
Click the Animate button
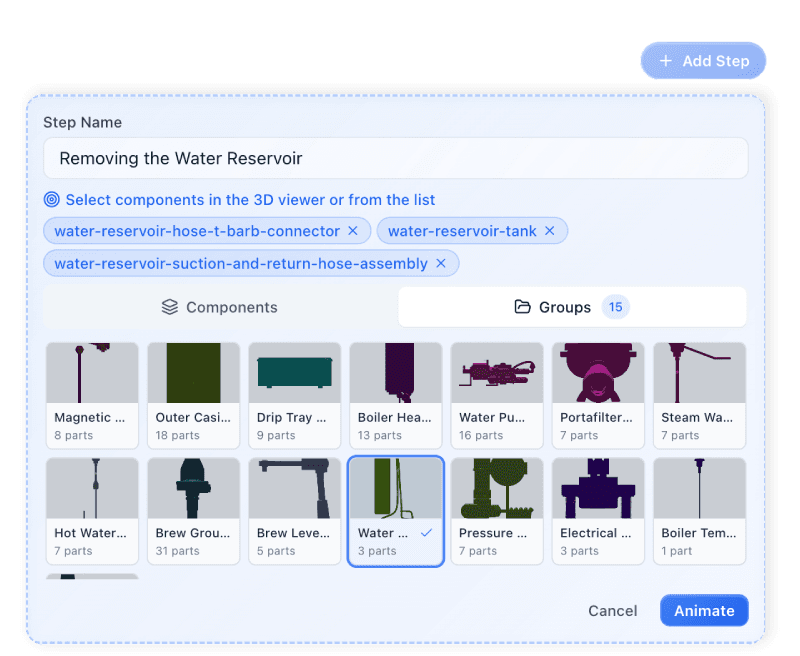pyautogui.click(x=704, y=611)
